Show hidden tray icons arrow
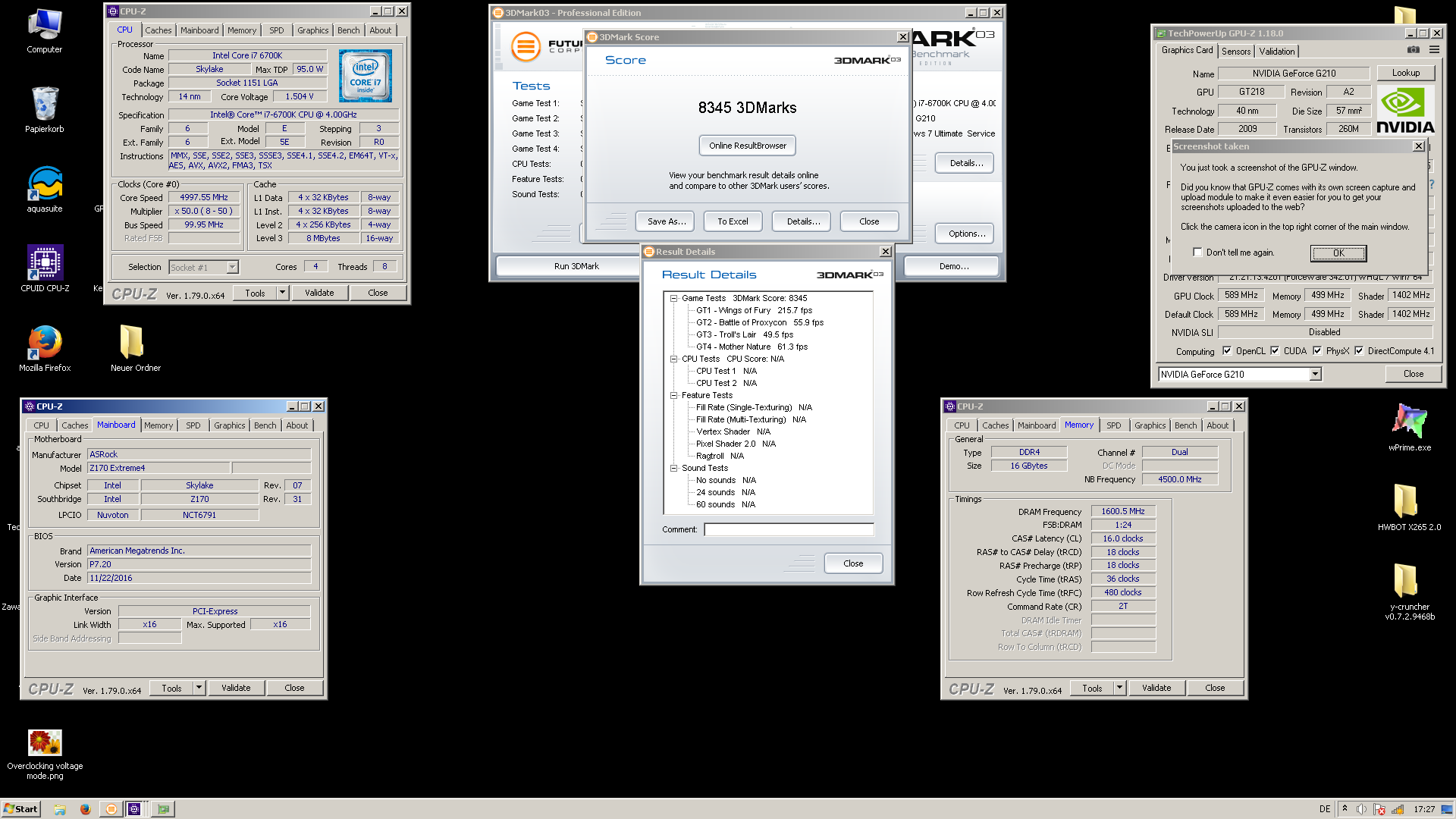Screen dimensions: 1456x819 1345,809
